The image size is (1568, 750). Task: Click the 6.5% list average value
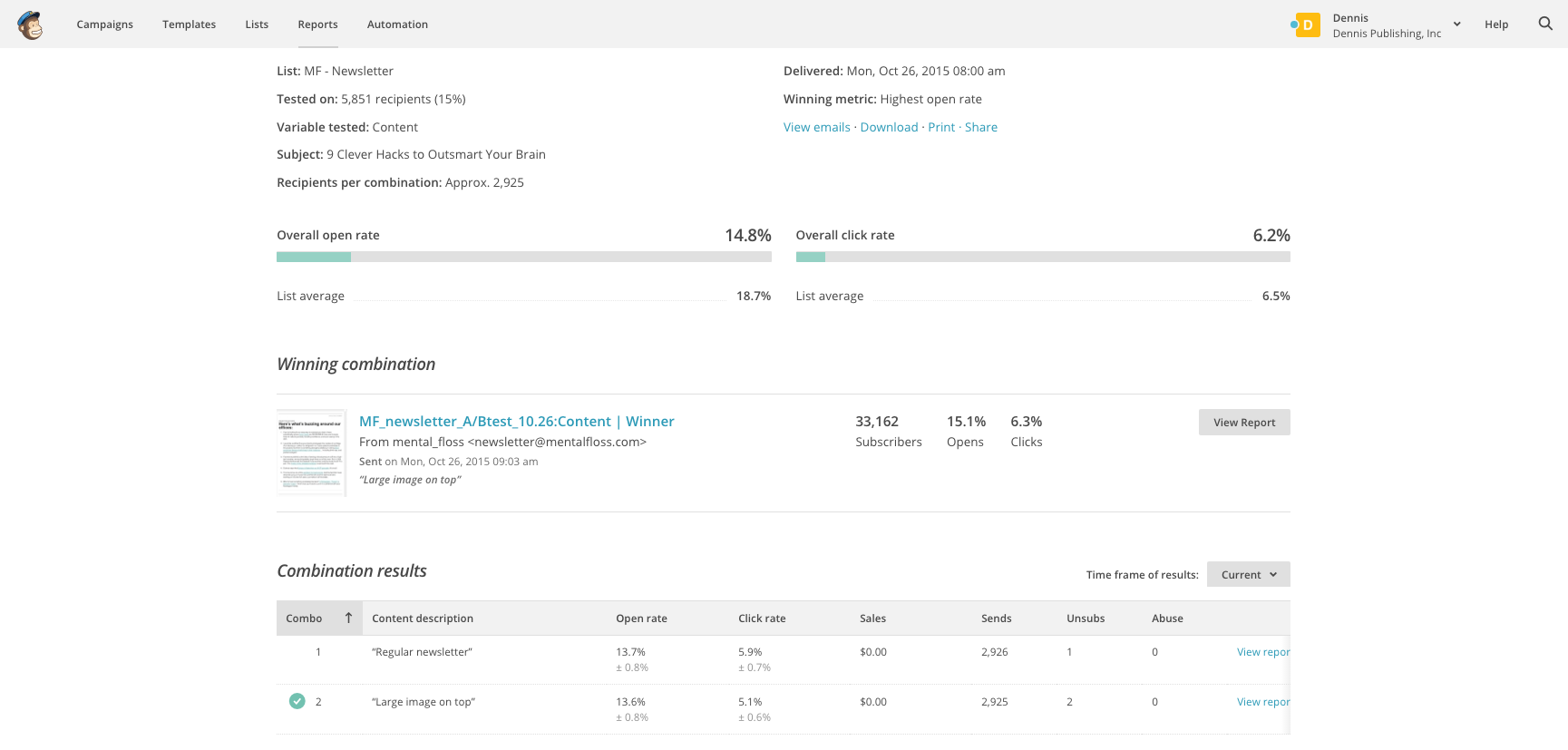(x=1276, y=296)
